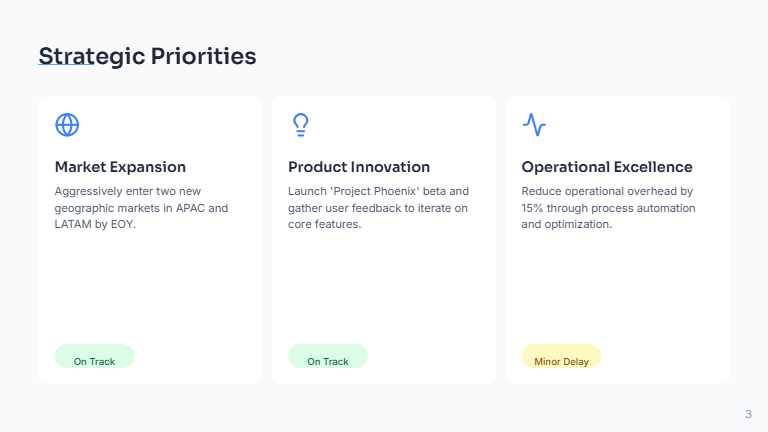768x432 pixels.
Task: Click the globe icon in Market Expansion card
Action: pos(67,125)
